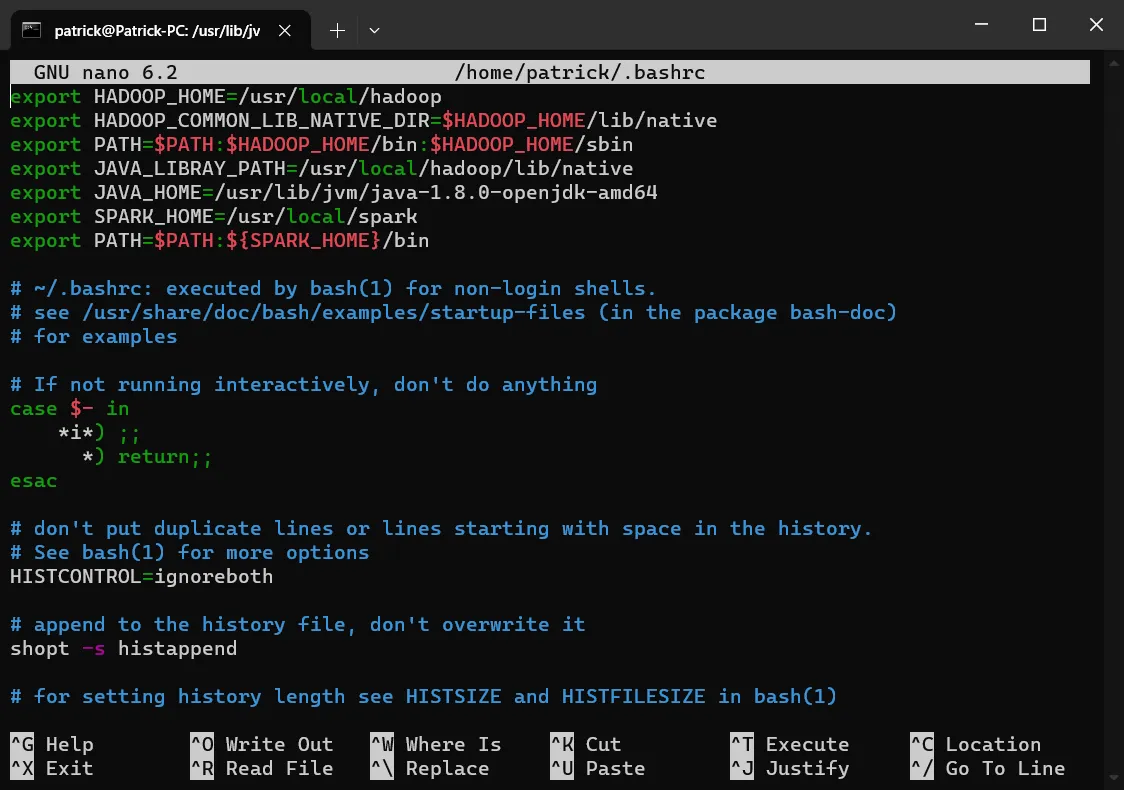The image size is (1124, 790).
Task: Click the 'case $- in' line
Action: tap(70, 409)
